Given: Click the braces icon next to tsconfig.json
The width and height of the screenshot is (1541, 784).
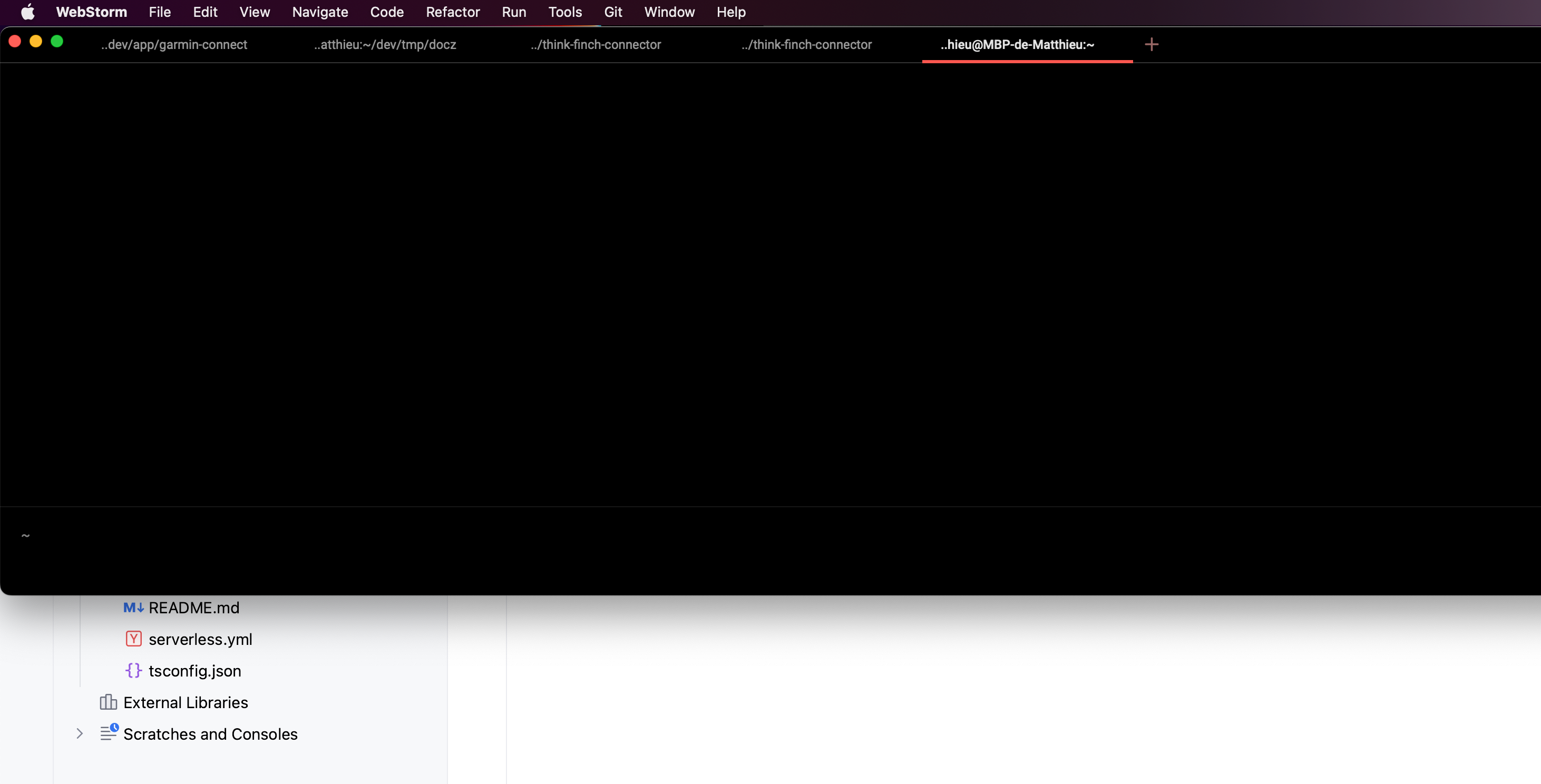Looking at the screenshot, I should tap(133, 670).
